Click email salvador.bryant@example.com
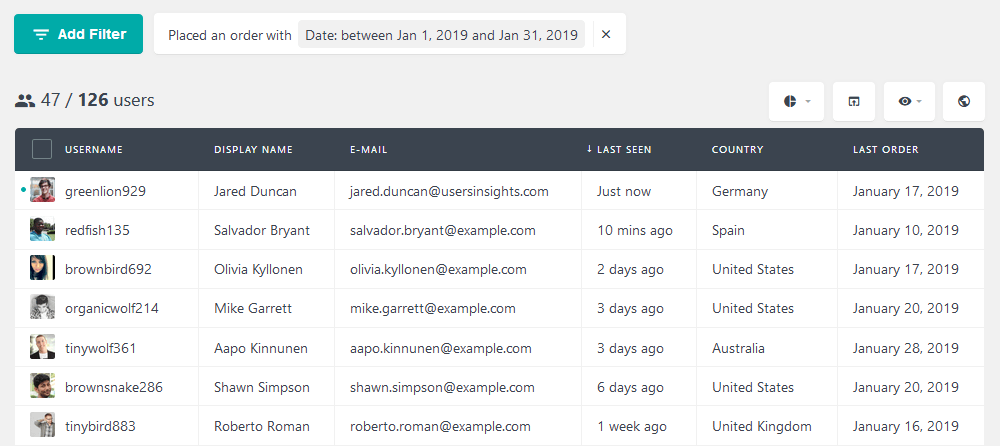 (443, 230)
